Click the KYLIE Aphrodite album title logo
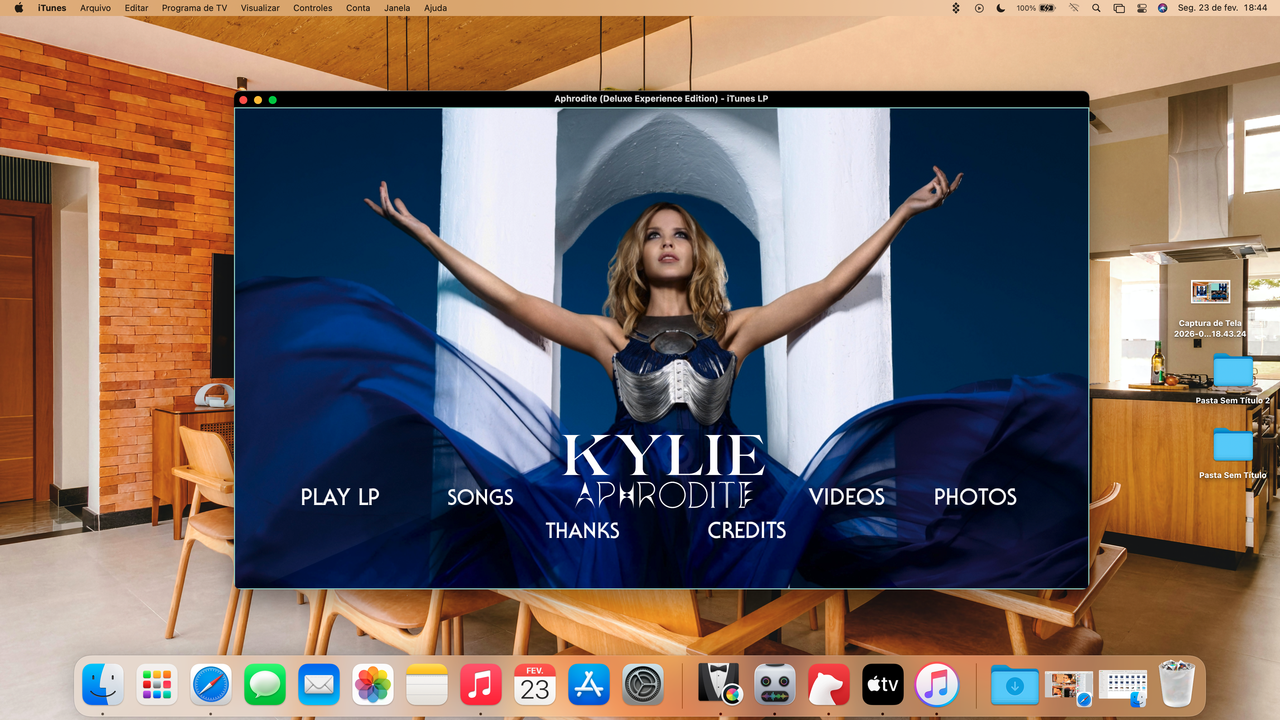 click(x=664, y=471)
